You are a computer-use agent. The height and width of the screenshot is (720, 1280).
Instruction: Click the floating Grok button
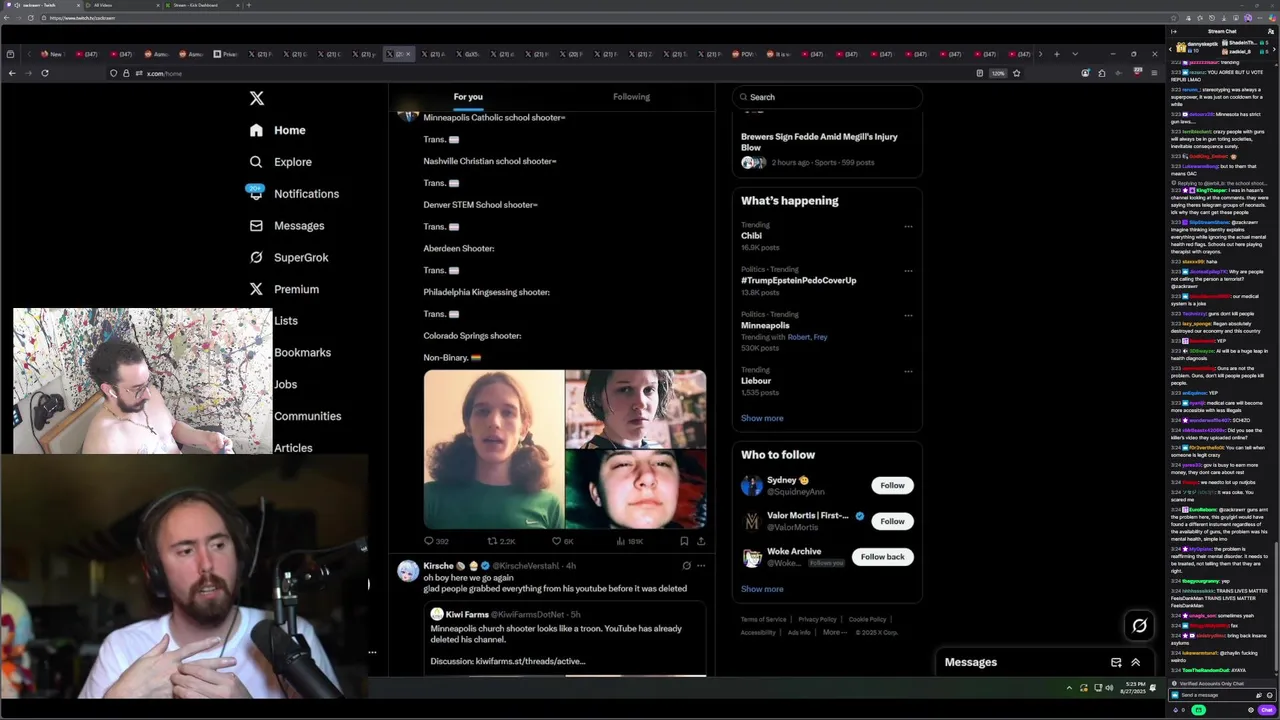[x=1139, y=626]
